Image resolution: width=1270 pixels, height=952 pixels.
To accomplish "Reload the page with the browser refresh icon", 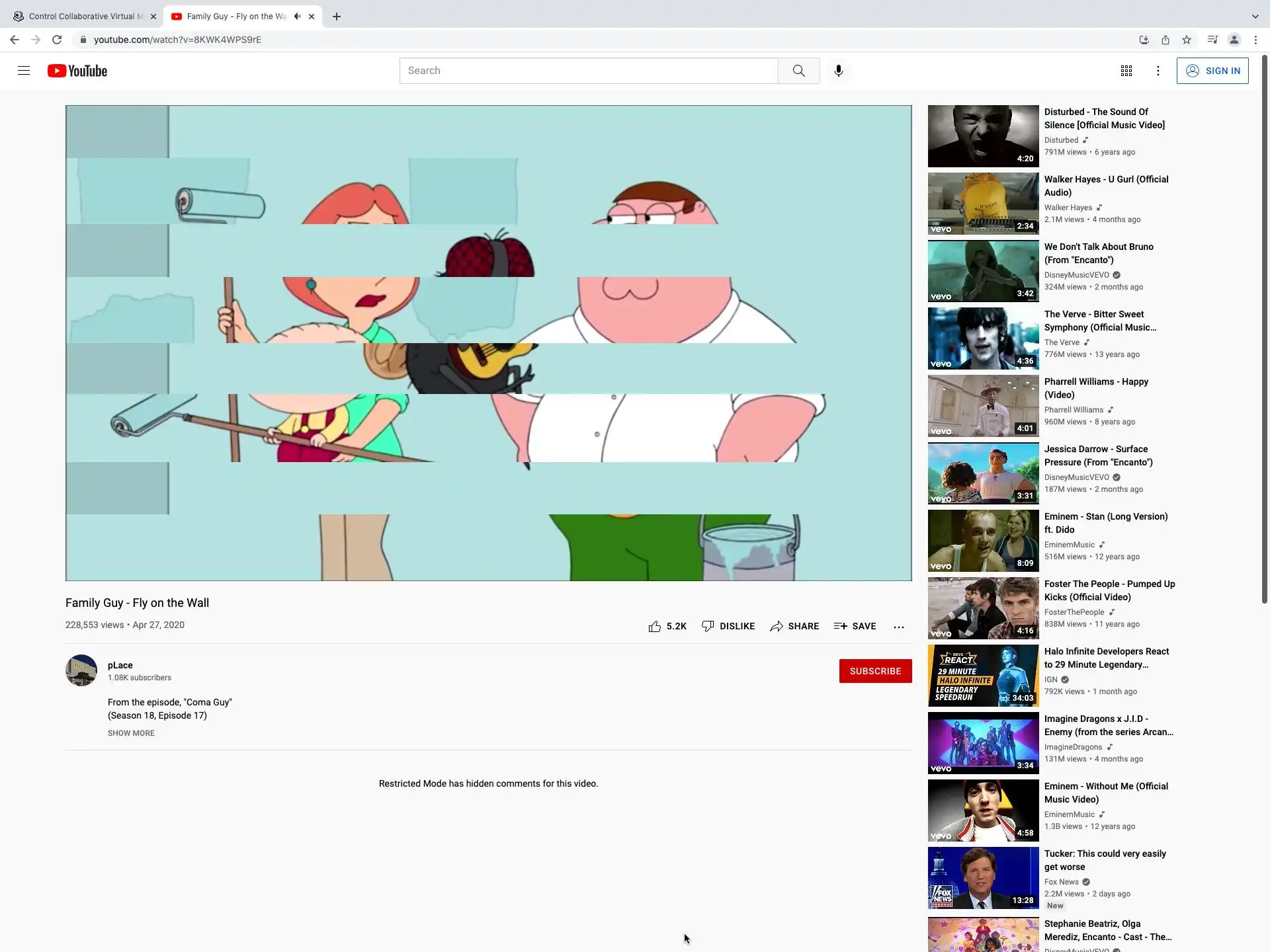I will coord(57,40).
